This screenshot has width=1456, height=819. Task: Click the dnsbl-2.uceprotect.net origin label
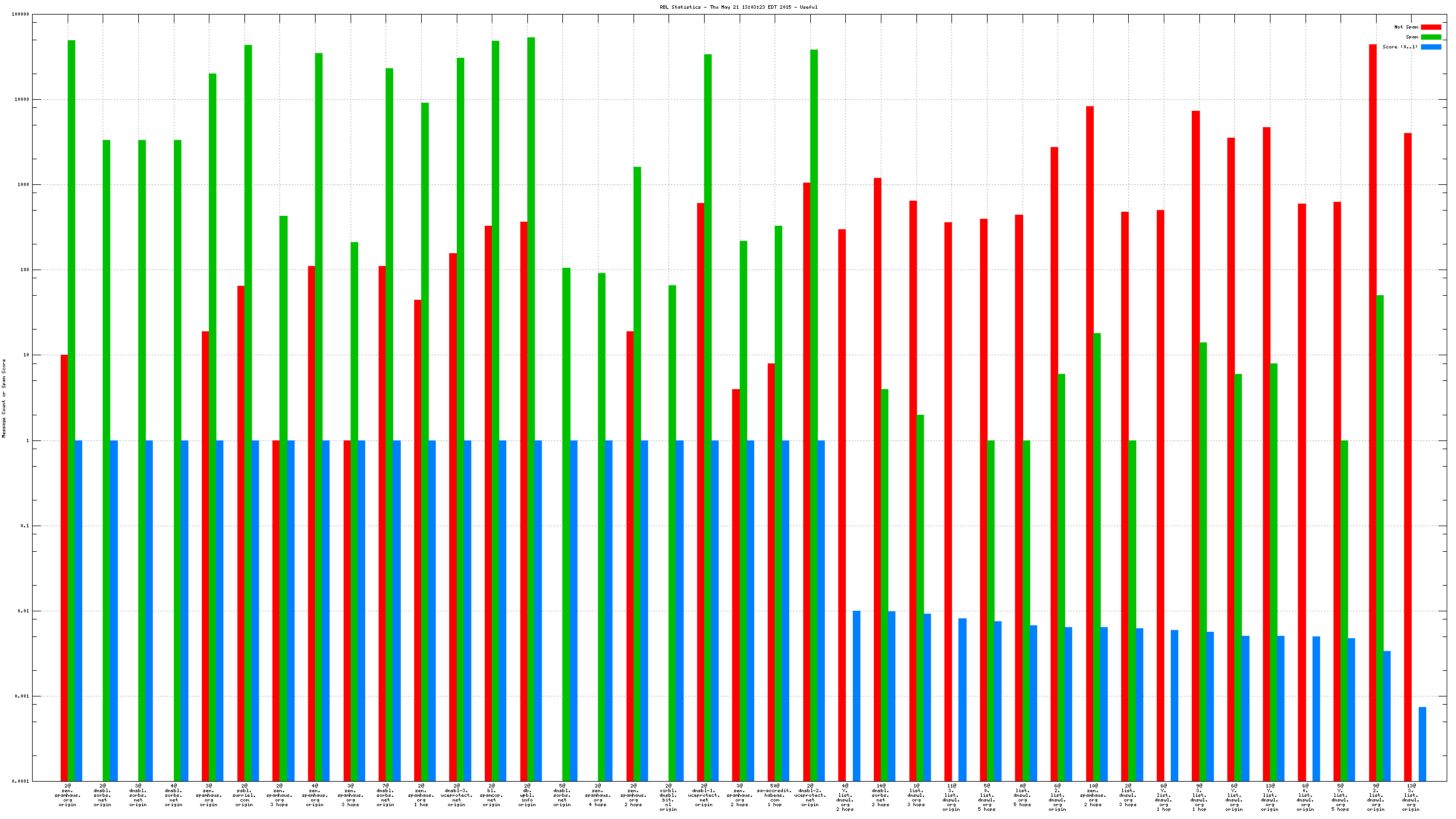tap(810, 795)
